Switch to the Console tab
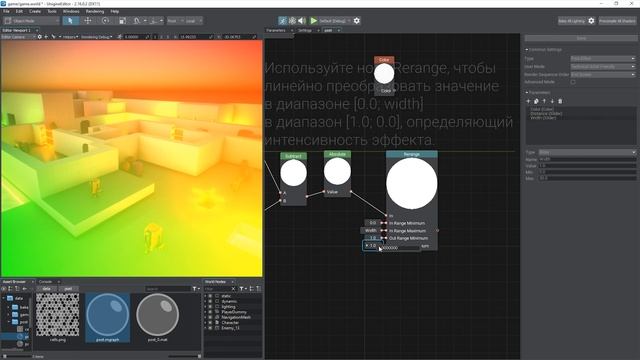640x360 pixels. 46,282
